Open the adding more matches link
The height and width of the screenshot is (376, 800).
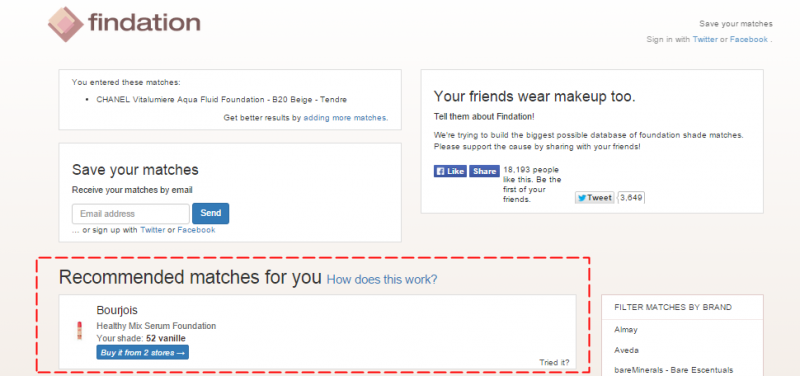click(345, 118)
